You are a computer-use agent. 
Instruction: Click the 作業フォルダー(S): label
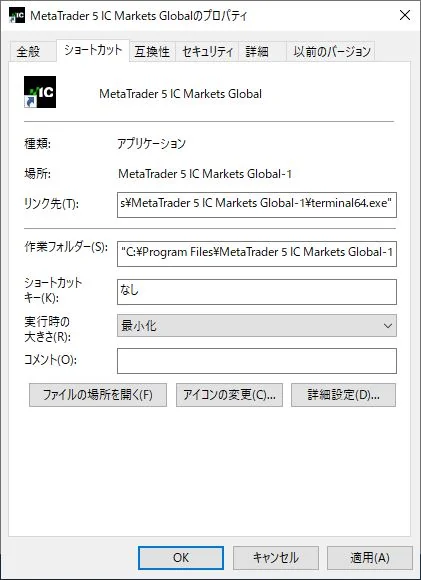(66, 247)
